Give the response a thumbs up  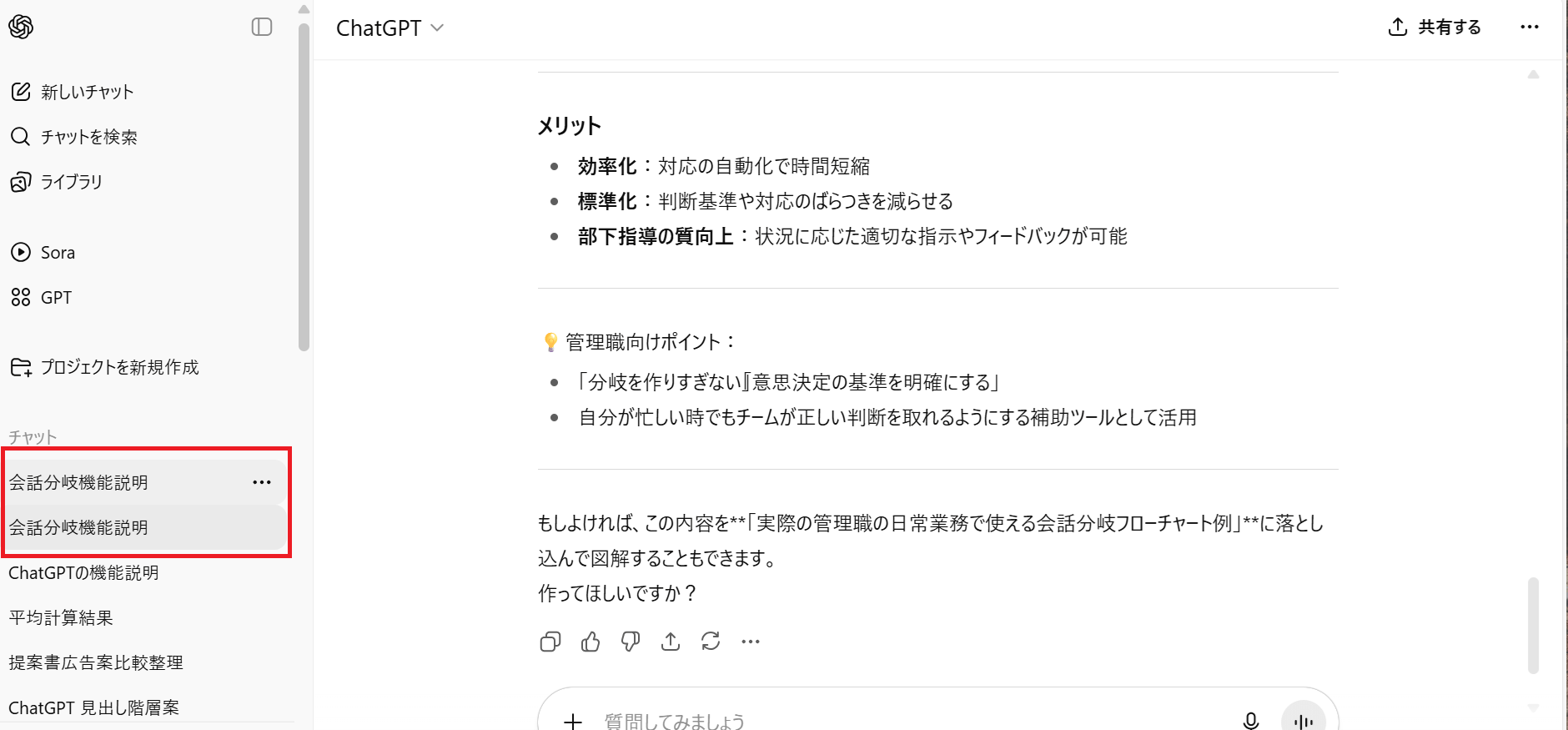point(591,642)
